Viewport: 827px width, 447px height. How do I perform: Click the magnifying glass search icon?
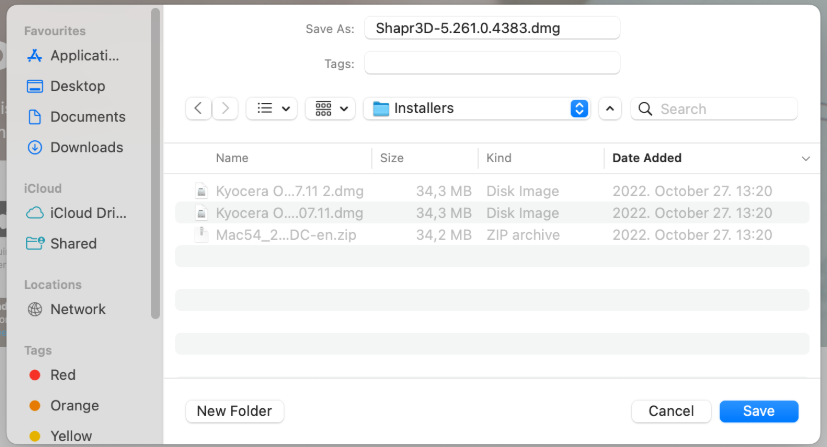coord(645,109)
